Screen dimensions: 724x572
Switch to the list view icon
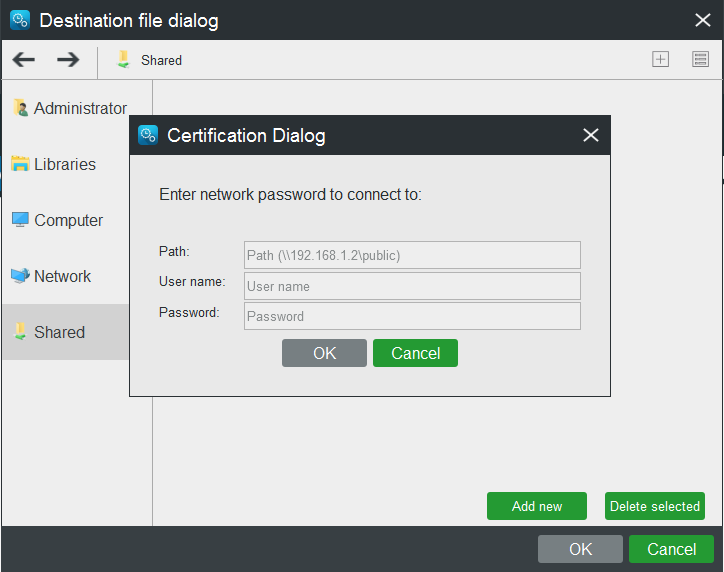coord(700,60)
